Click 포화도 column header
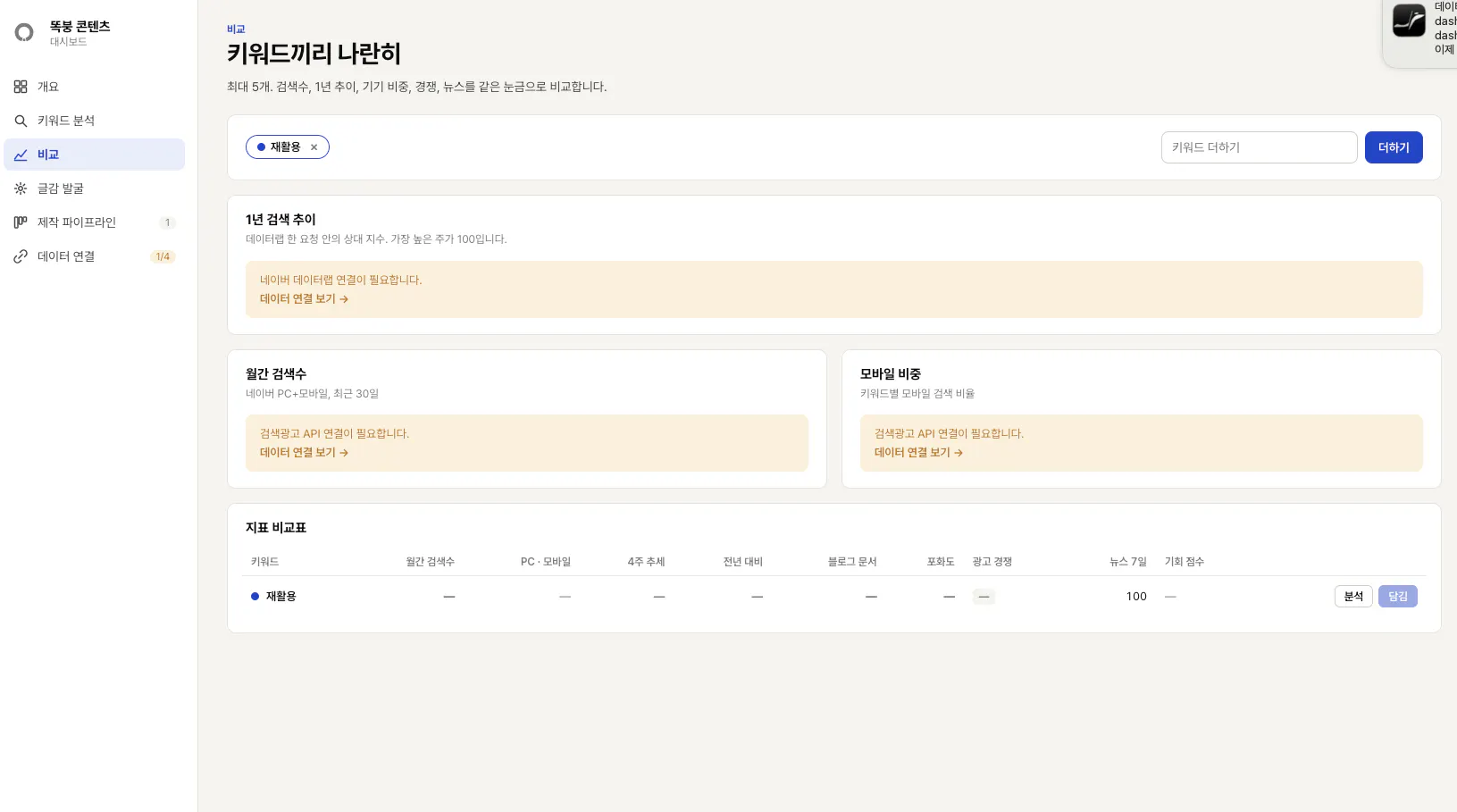The image size is (1457, 812). pos(941,562)
